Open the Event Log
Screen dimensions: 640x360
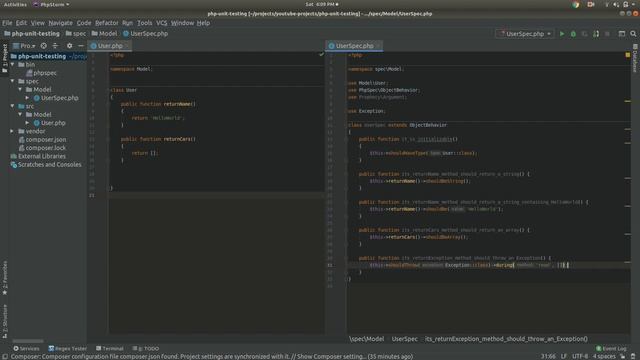pos(611,349)
